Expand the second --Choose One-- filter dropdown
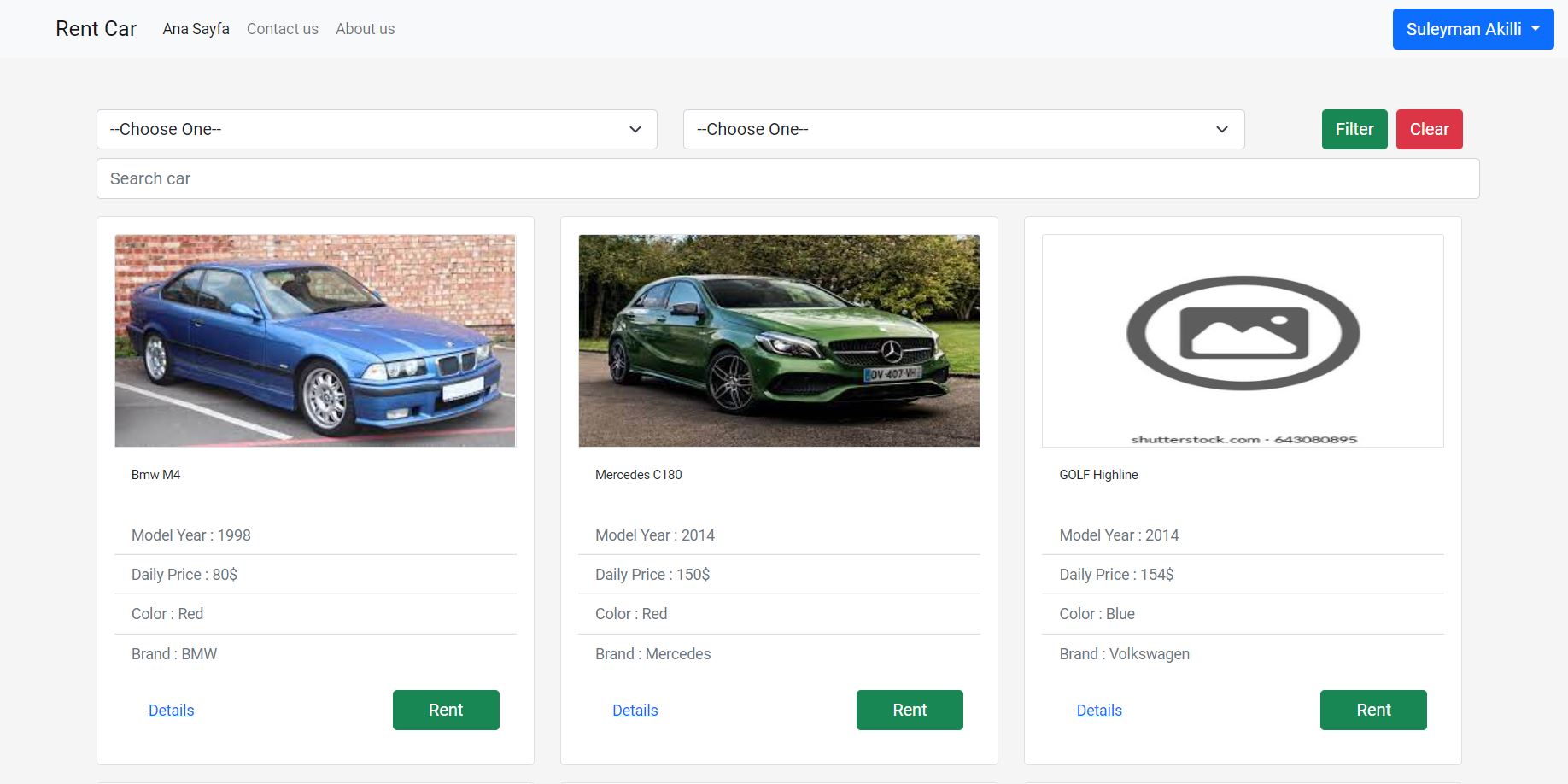 pos(963,129)
